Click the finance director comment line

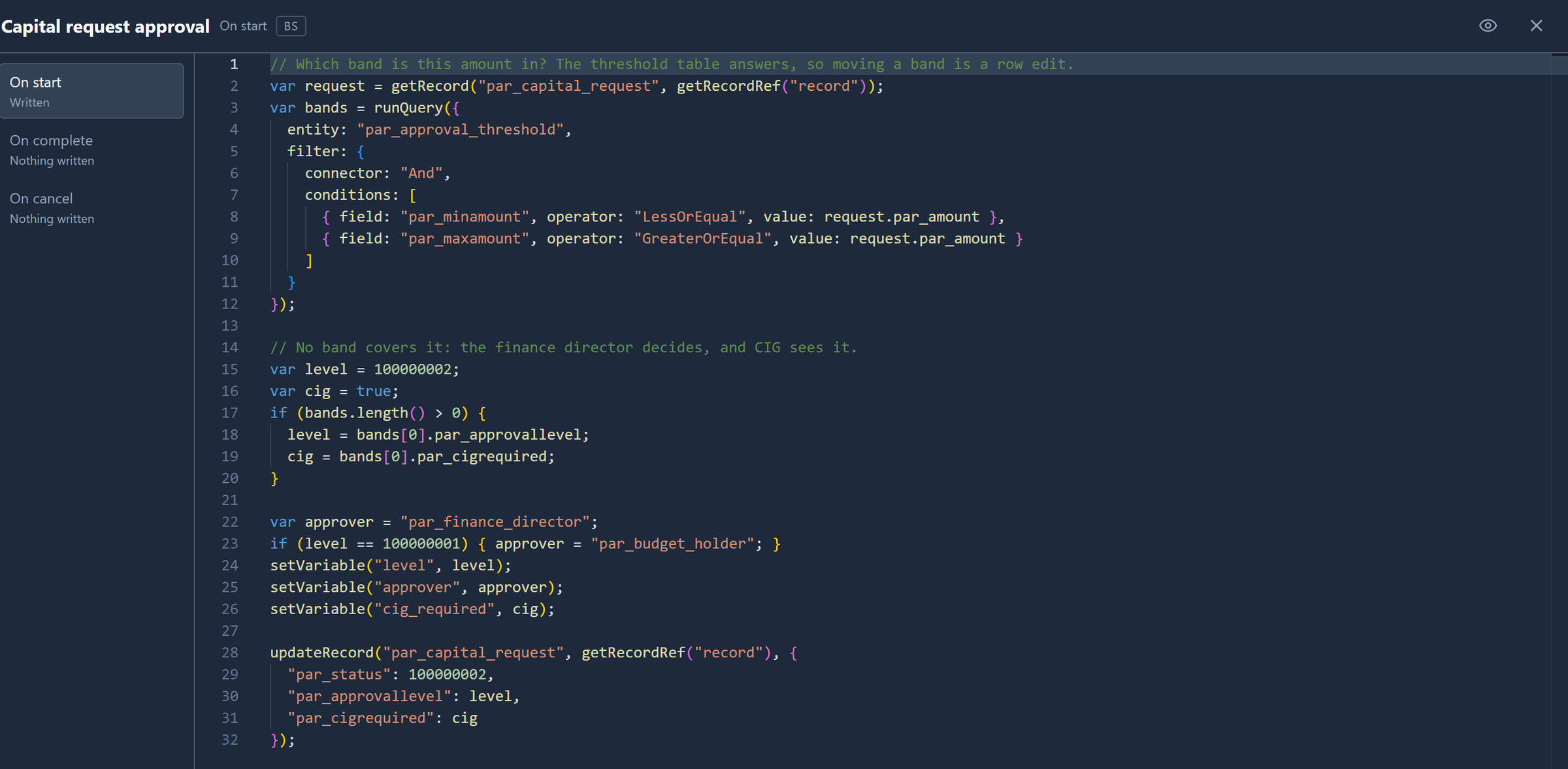pos(563,348)
